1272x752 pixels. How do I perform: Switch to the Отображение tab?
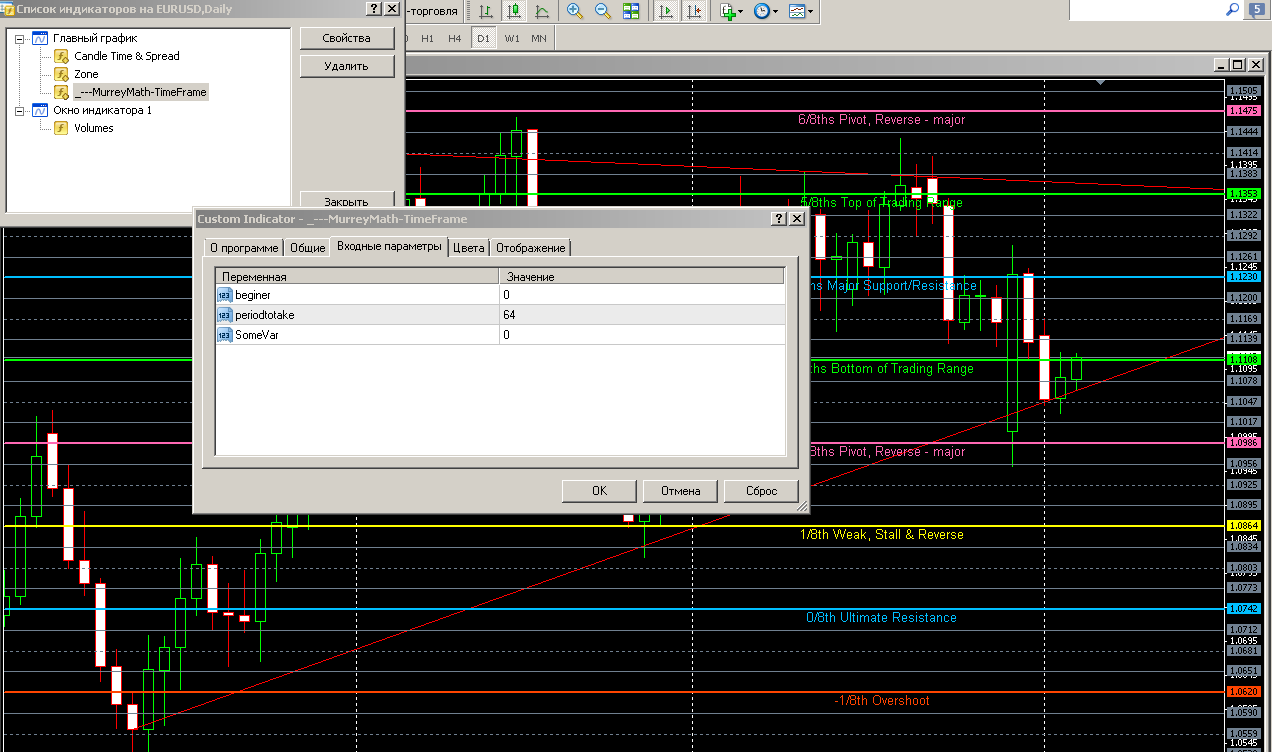(531, 248)
